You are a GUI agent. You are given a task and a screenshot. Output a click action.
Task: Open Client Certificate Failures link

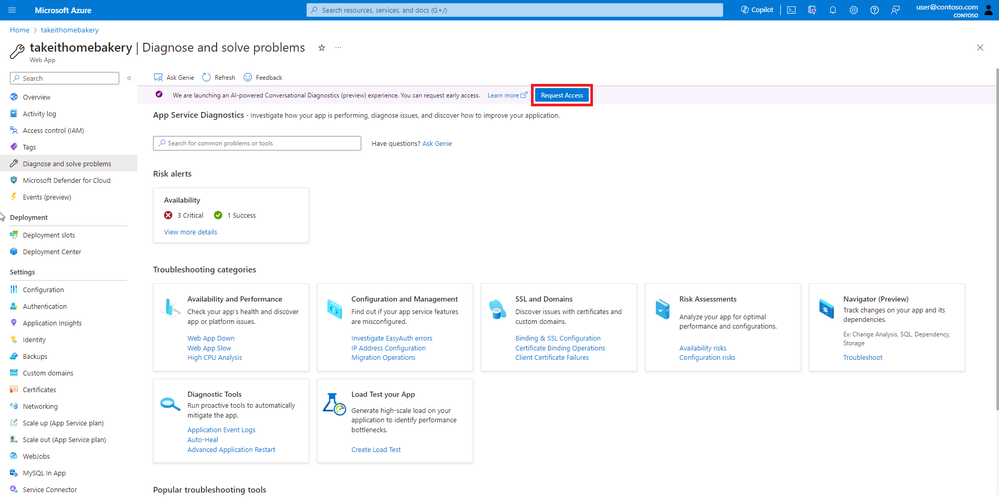point(552,358)
